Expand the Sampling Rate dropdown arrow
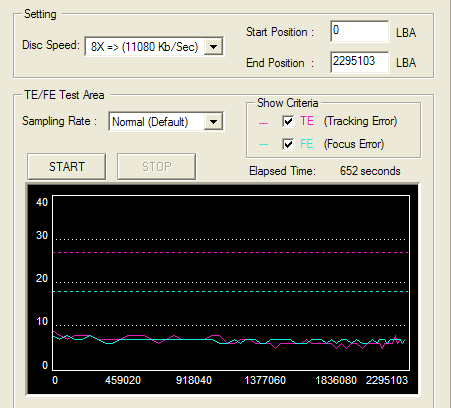The height and width of the screenshot is (408, 451). pyautogui.click(x=213, y=122)
